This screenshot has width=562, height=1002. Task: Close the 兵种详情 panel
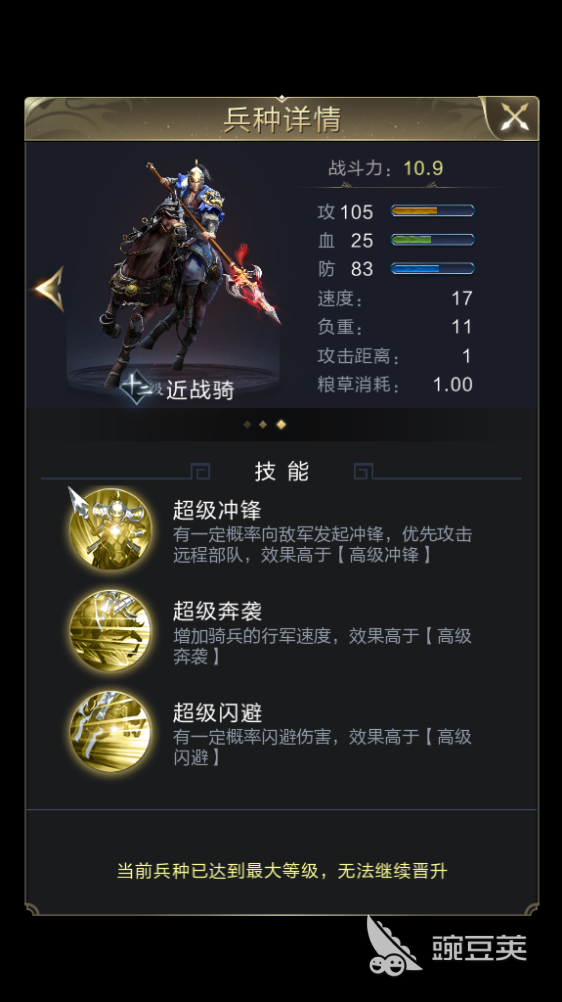click(x=513, y=118)
